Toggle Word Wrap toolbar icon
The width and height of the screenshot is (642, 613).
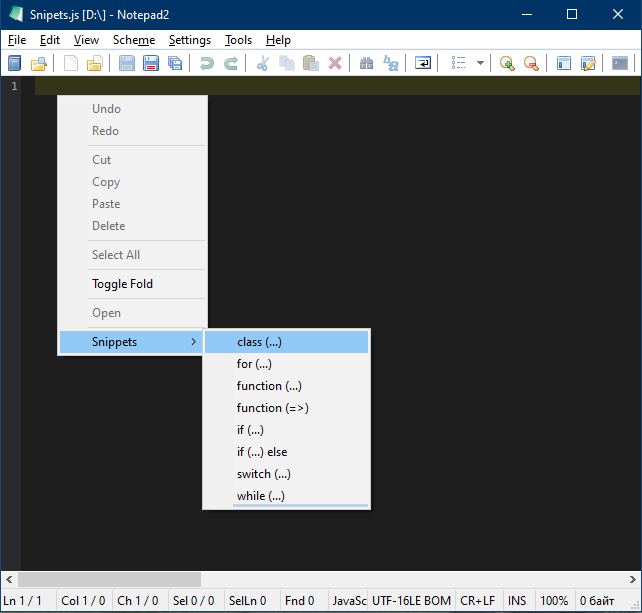click(423, 63)
